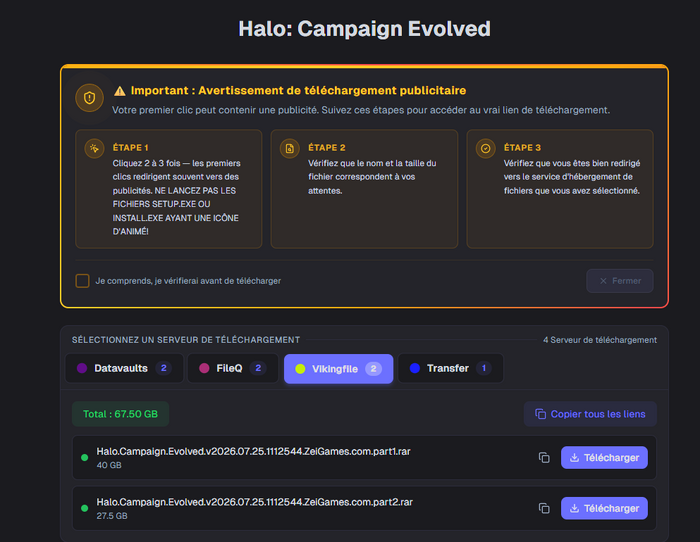Click the Transfer count badge 1
This screenshot has width=700, height=542.
483,368
